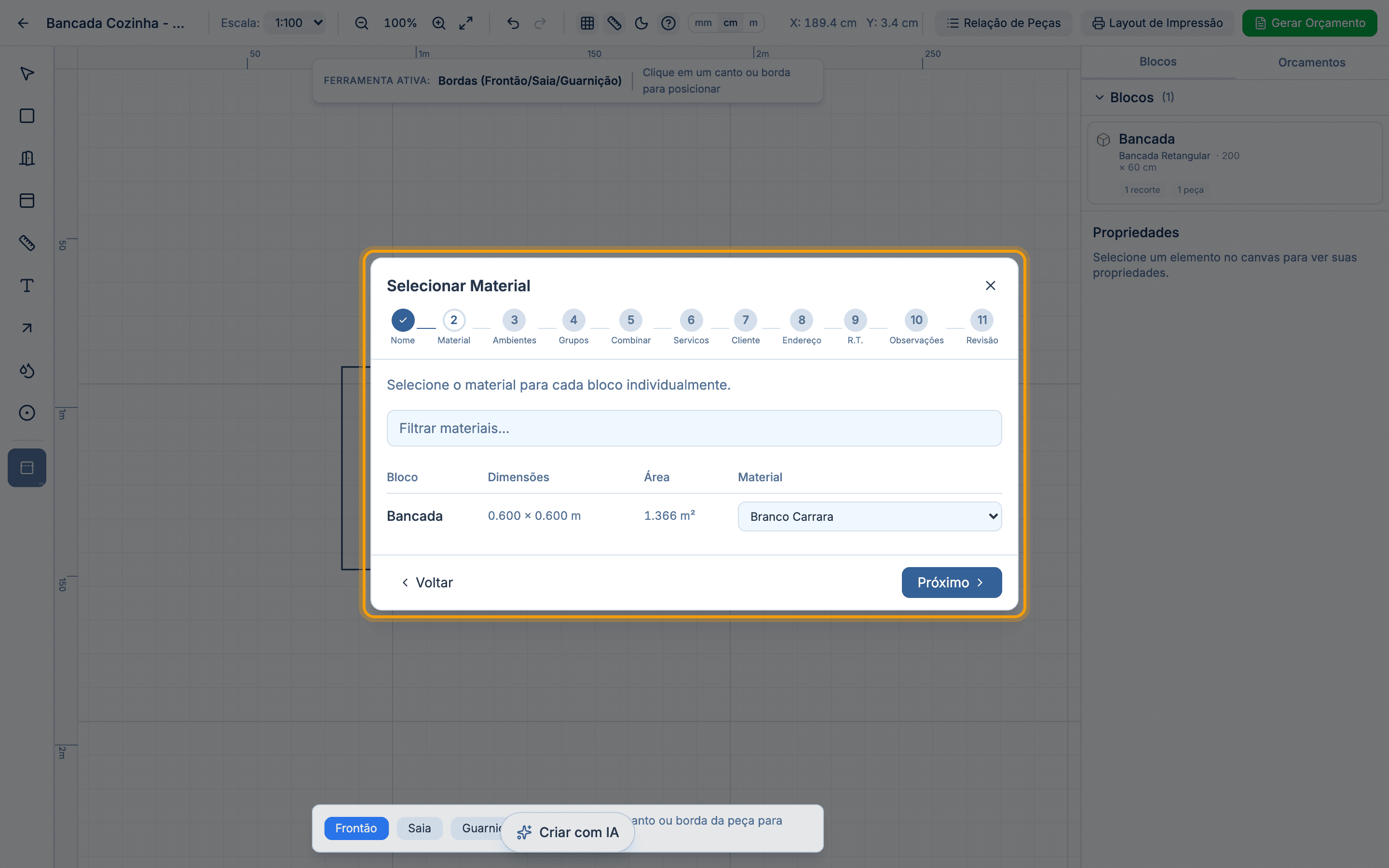
Task: Select the rectangle shape tool
Action: pos(27,116)
